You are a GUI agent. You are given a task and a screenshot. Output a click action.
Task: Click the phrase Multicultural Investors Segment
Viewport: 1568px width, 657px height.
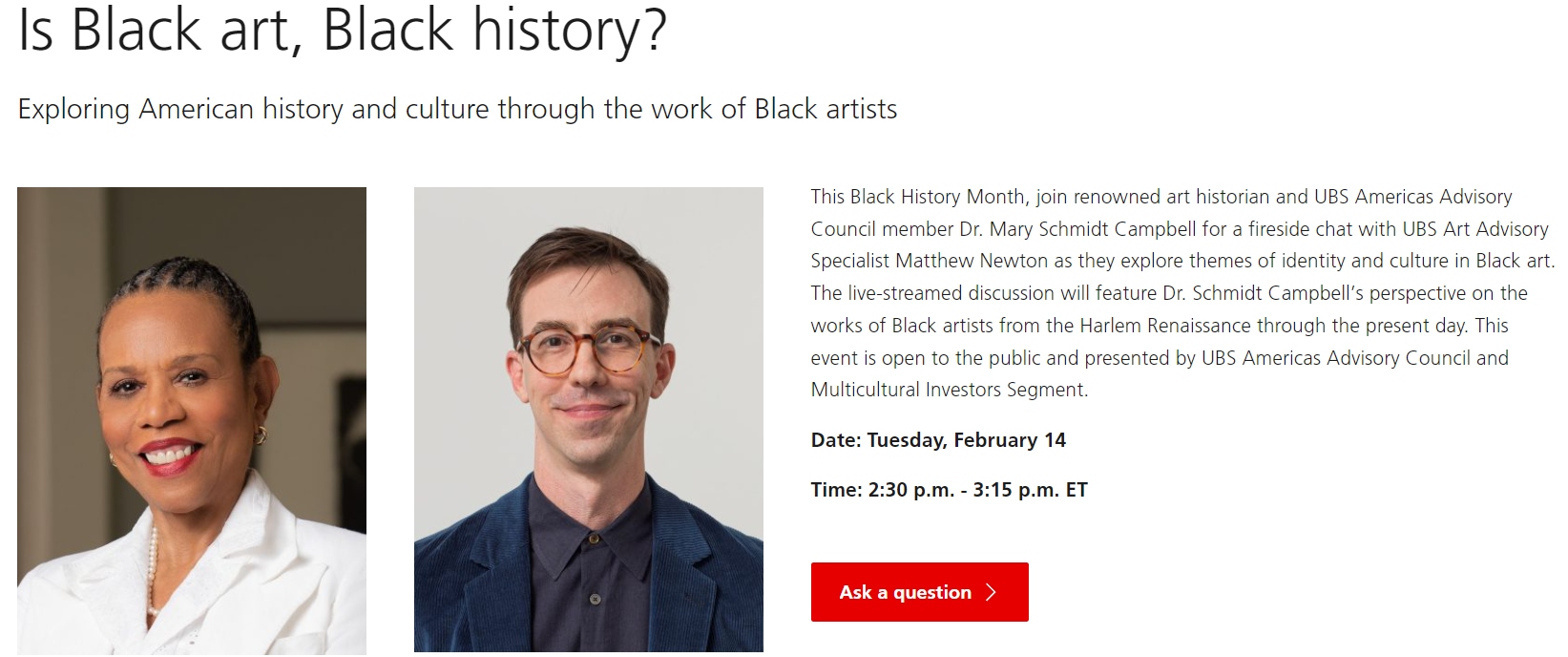(950, 390)
